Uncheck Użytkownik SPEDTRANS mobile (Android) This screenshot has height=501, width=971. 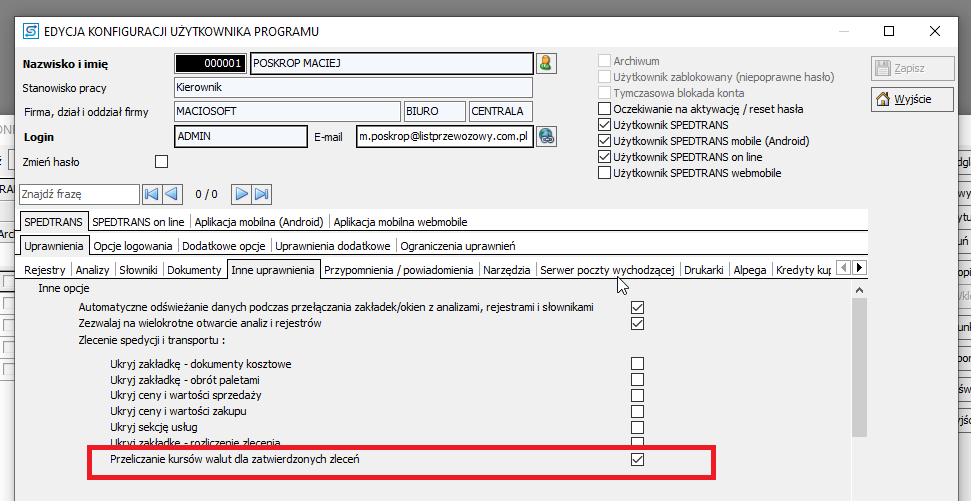604,141
